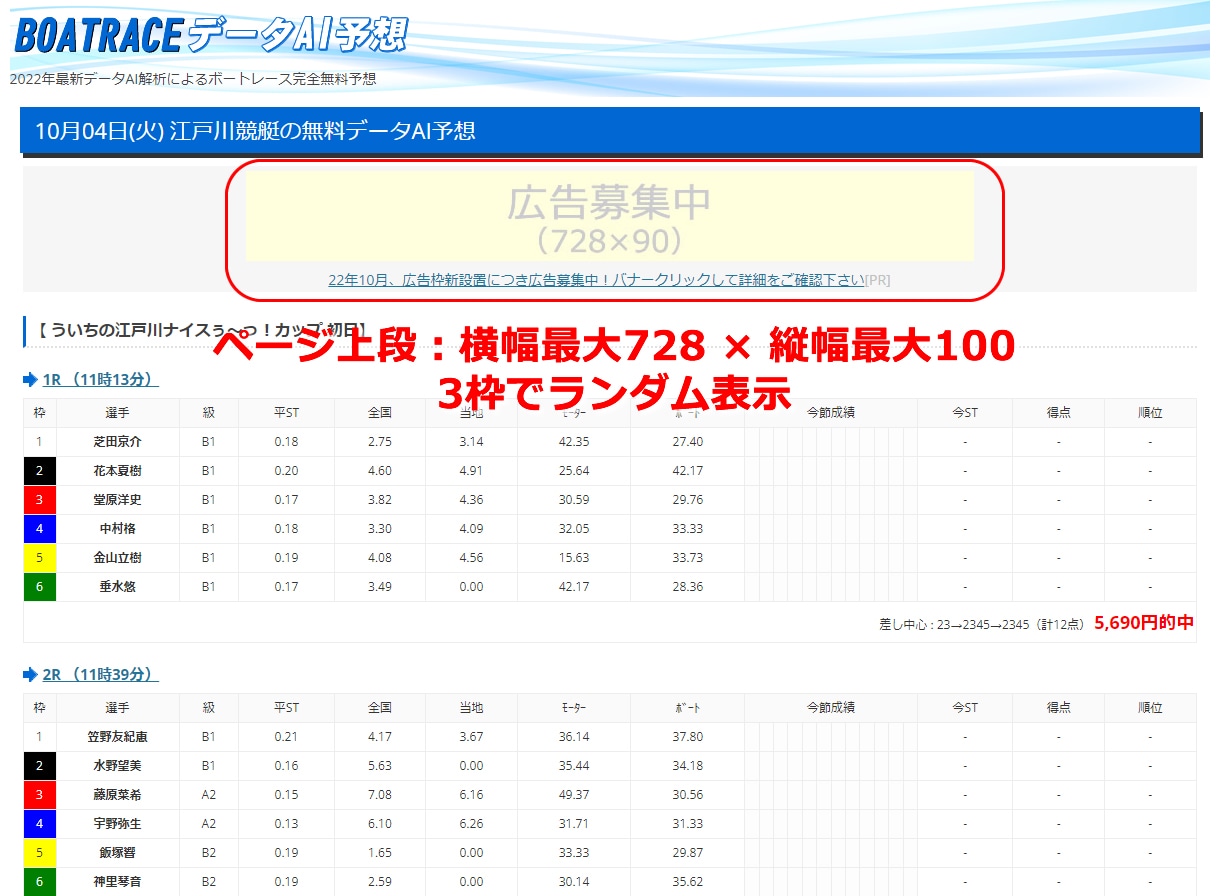Click 藤原菜希's motor rate 49.37

574,794
